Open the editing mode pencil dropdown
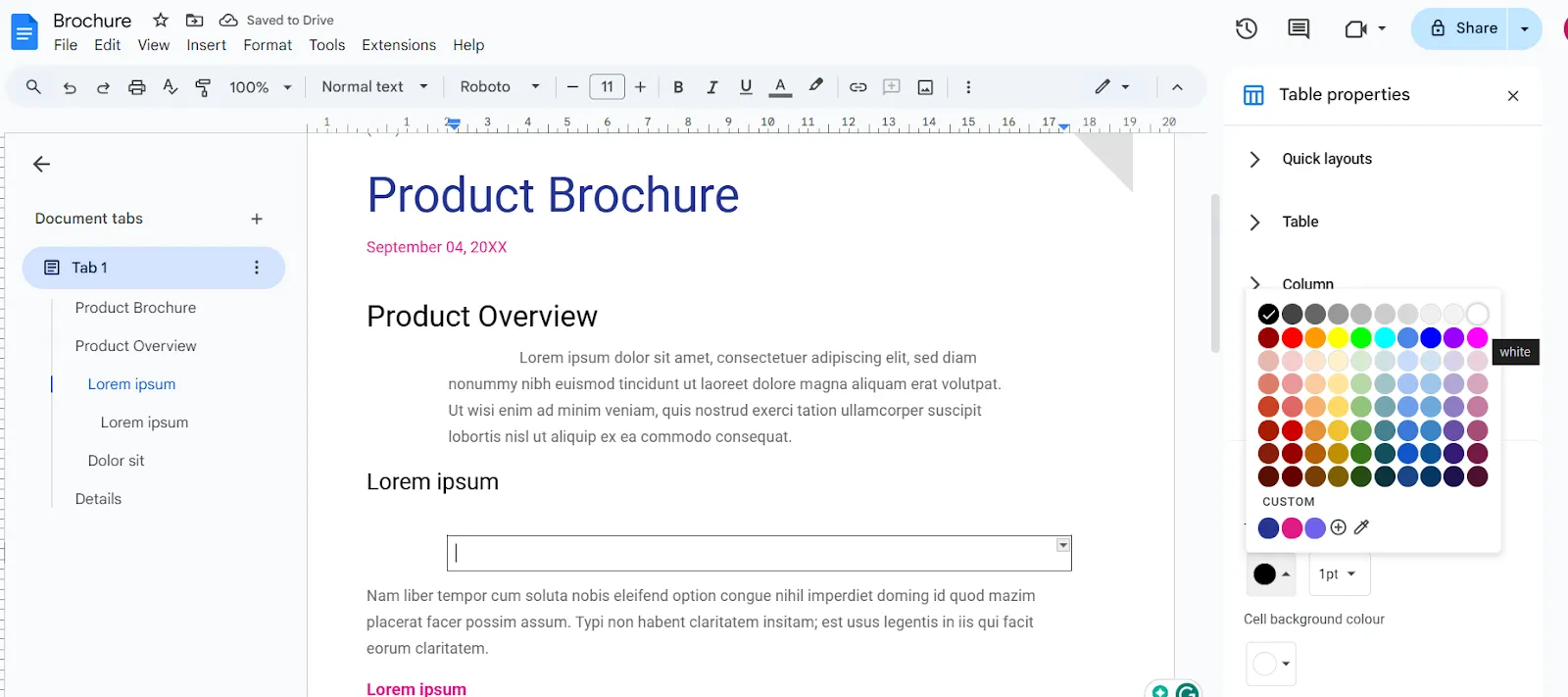Screen dimensions: 1568x697 [x=1112, y=87]
